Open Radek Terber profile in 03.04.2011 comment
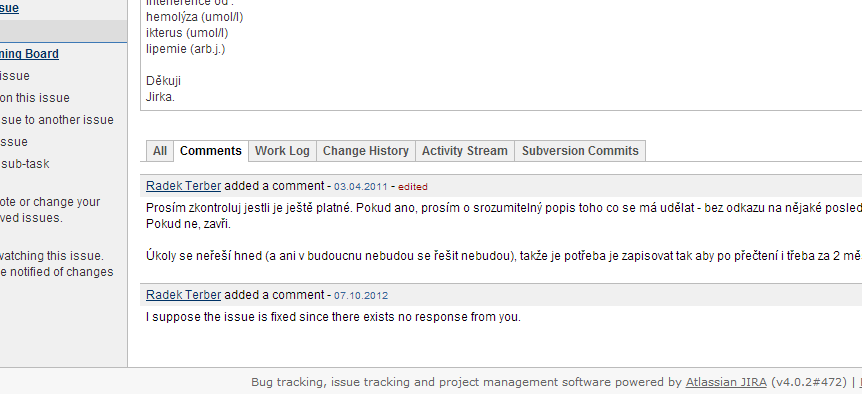This screenshot has height=394, width=862. [184, 186]
